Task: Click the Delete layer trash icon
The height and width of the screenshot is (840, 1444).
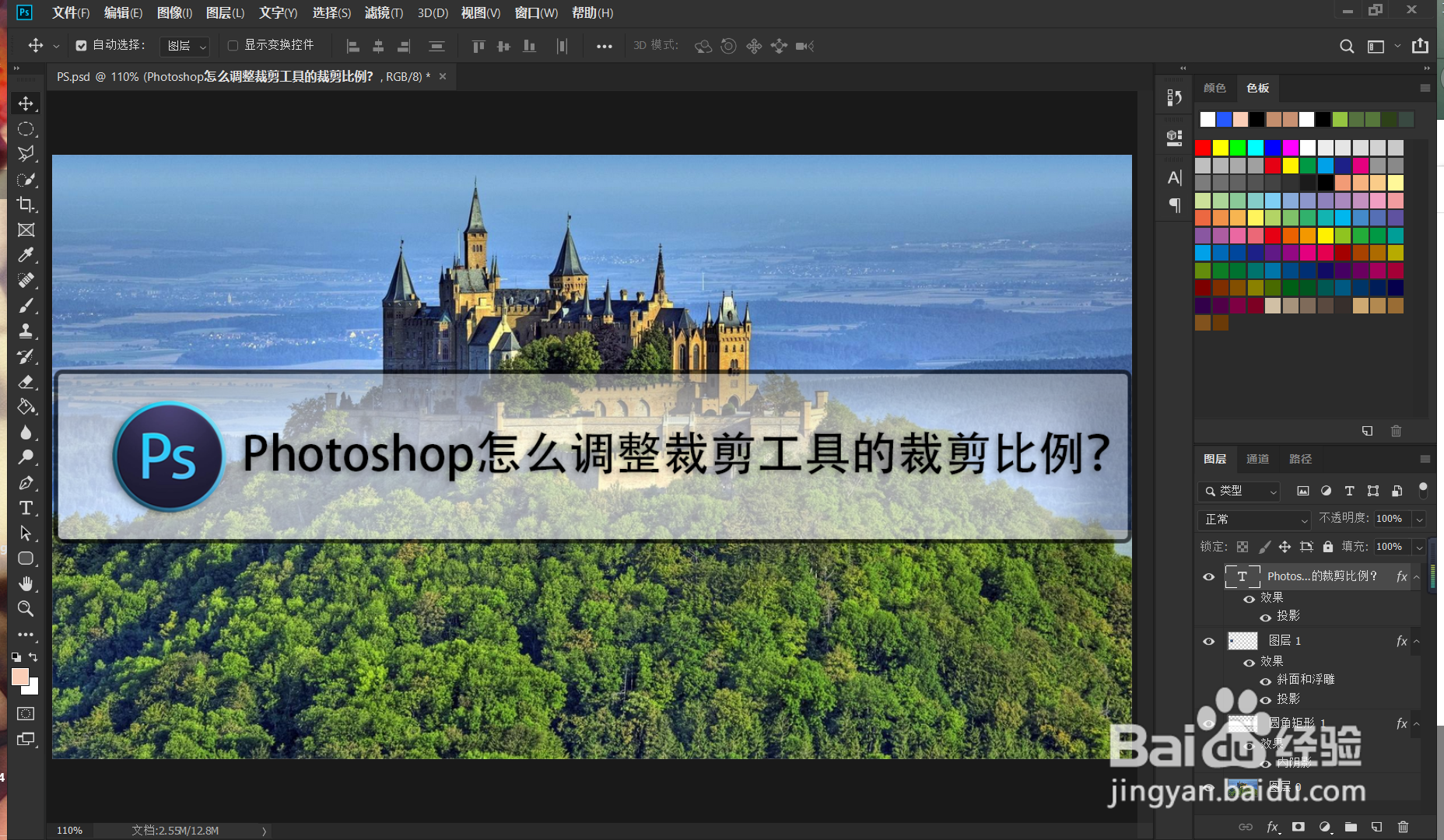Action: pyautogui.click(x=1402, y=827)
